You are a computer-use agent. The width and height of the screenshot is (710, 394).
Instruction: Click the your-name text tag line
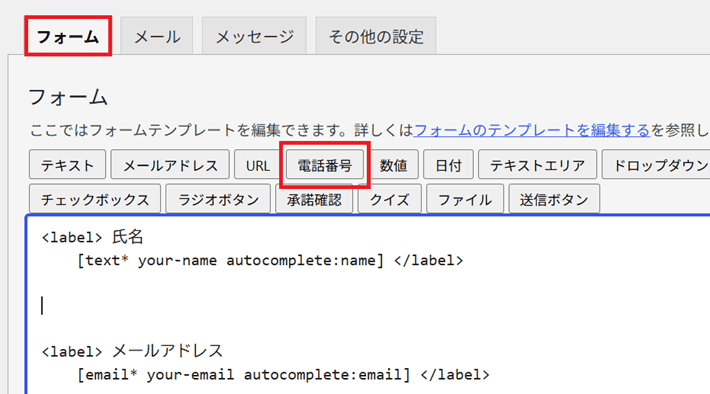pyautogui.click(x=270, y=260)
